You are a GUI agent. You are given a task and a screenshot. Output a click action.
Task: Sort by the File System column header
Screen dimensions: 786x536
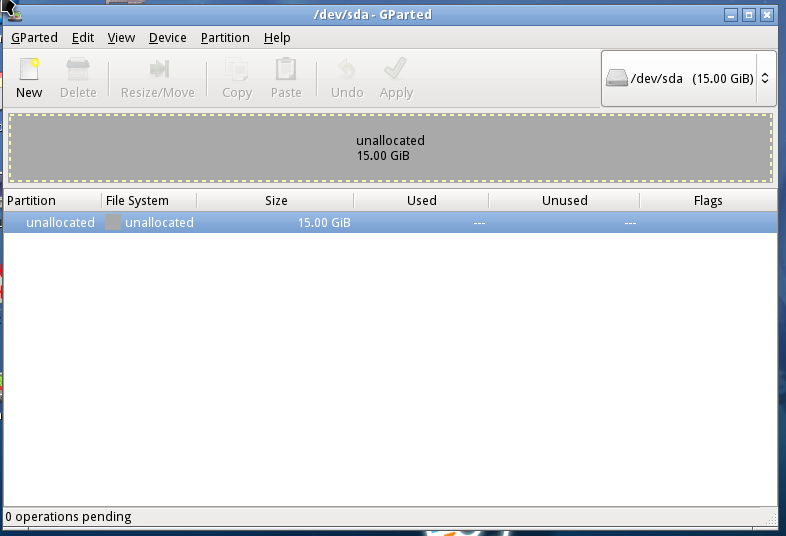[149, 201]
